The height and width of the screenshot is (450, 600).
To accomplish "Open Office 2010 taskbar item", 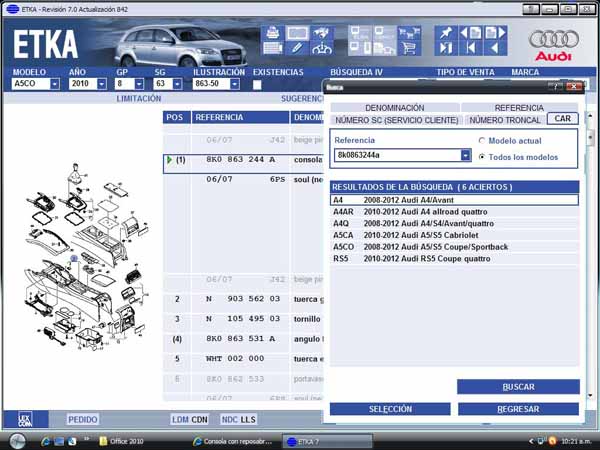I will pos(122,441).
